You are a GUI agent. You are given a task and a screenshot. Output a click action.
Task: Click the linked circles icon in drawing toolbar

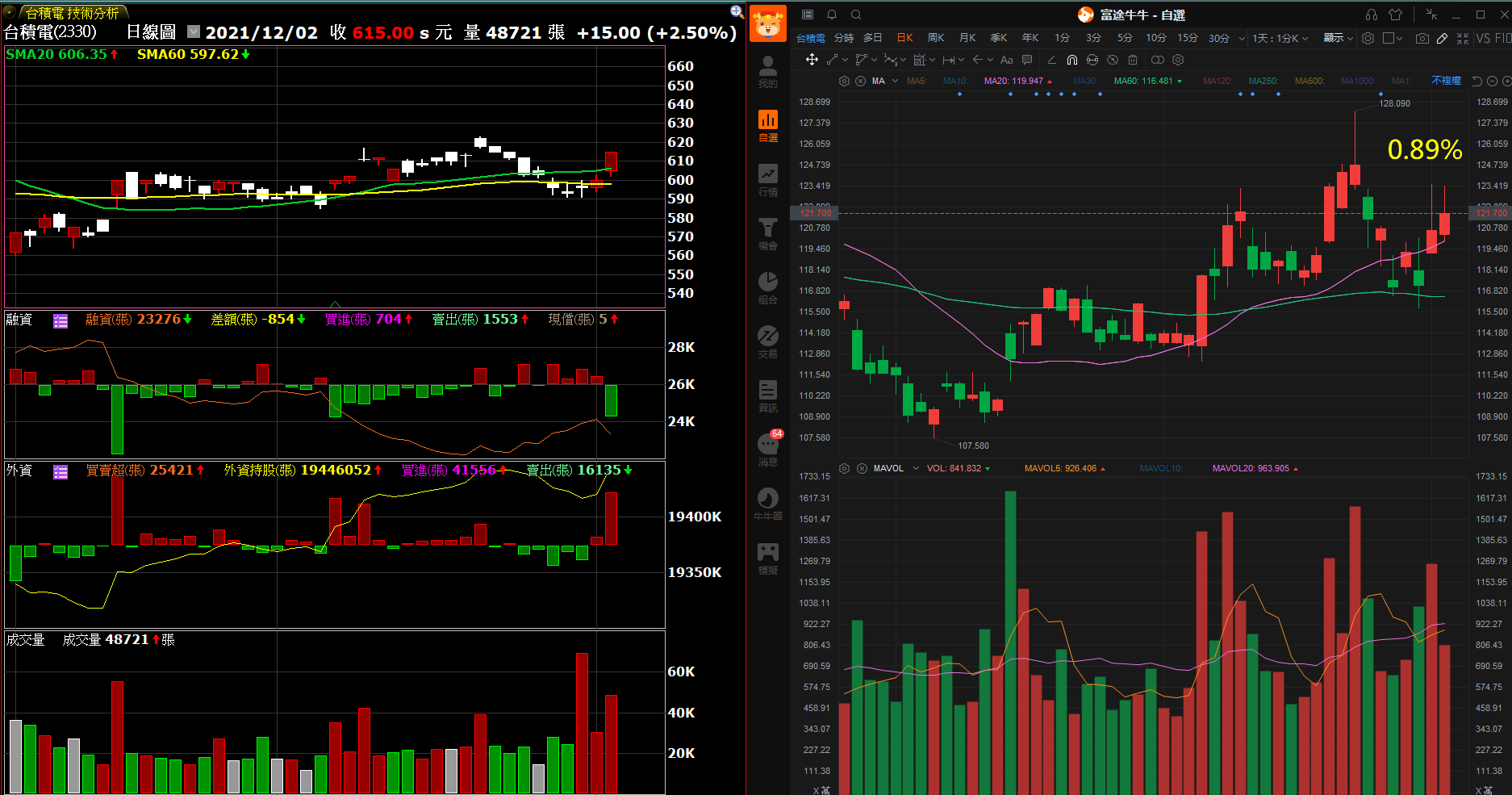[x=1158, y=60]
